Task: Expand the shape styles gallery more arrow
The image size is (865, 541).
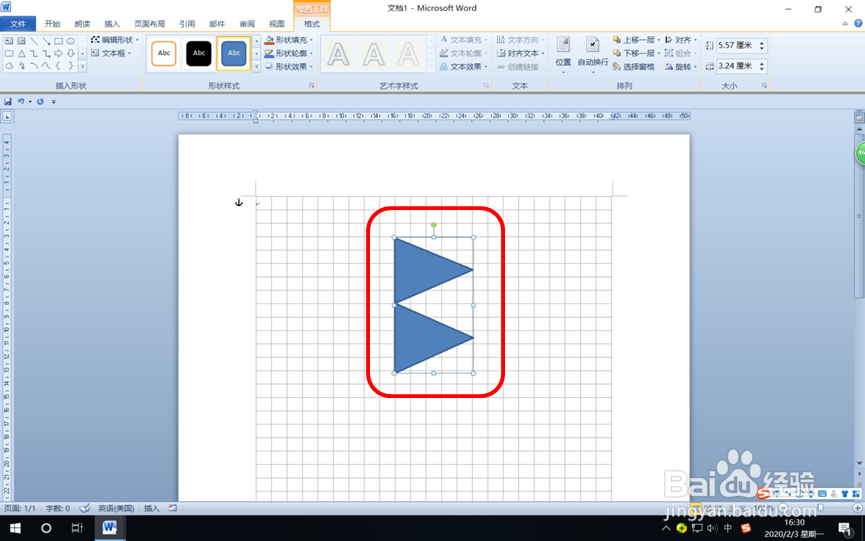Action: click(256, 66)
